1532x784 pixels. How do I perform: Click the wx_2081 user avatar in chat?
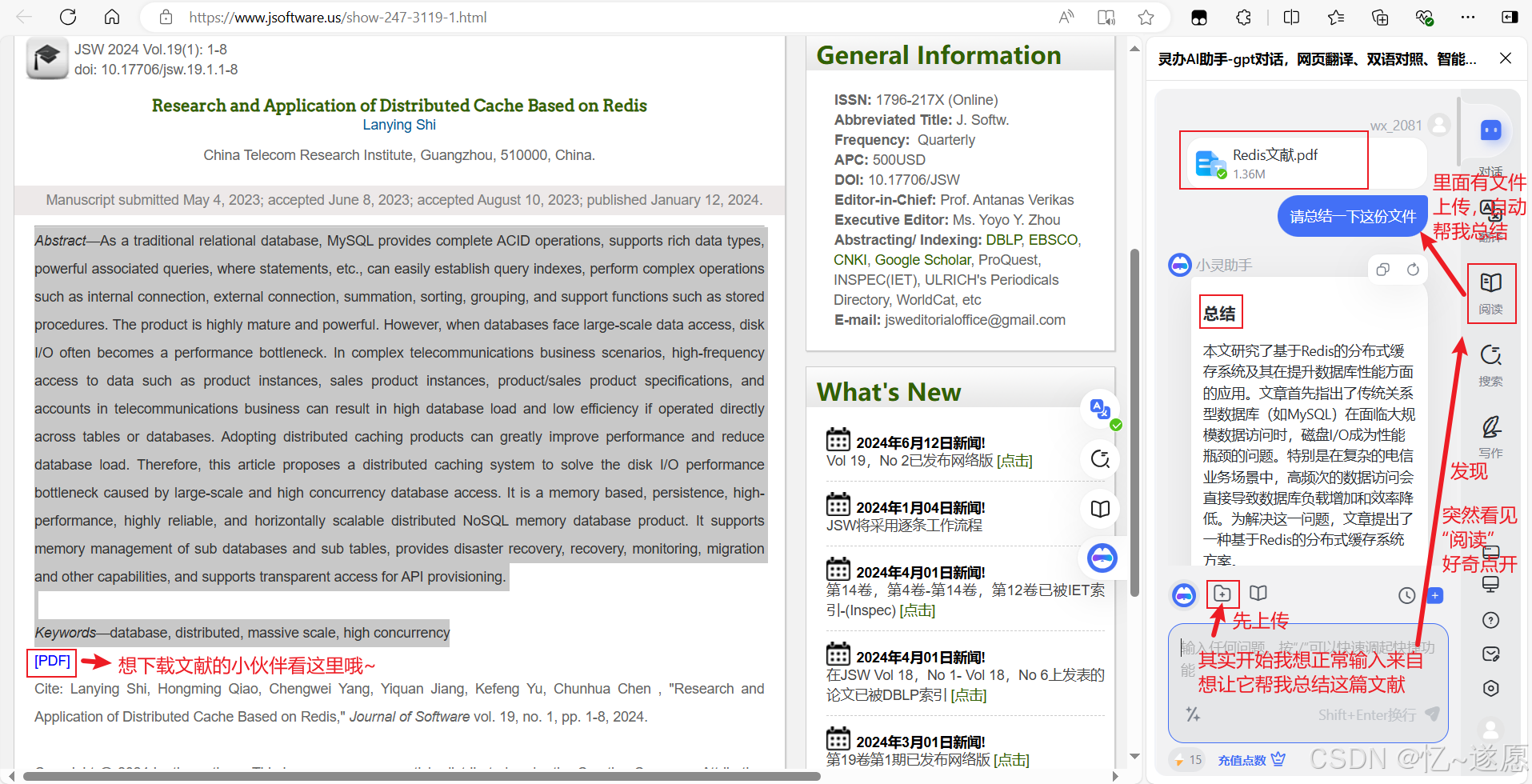click(x=1439, y=125)
